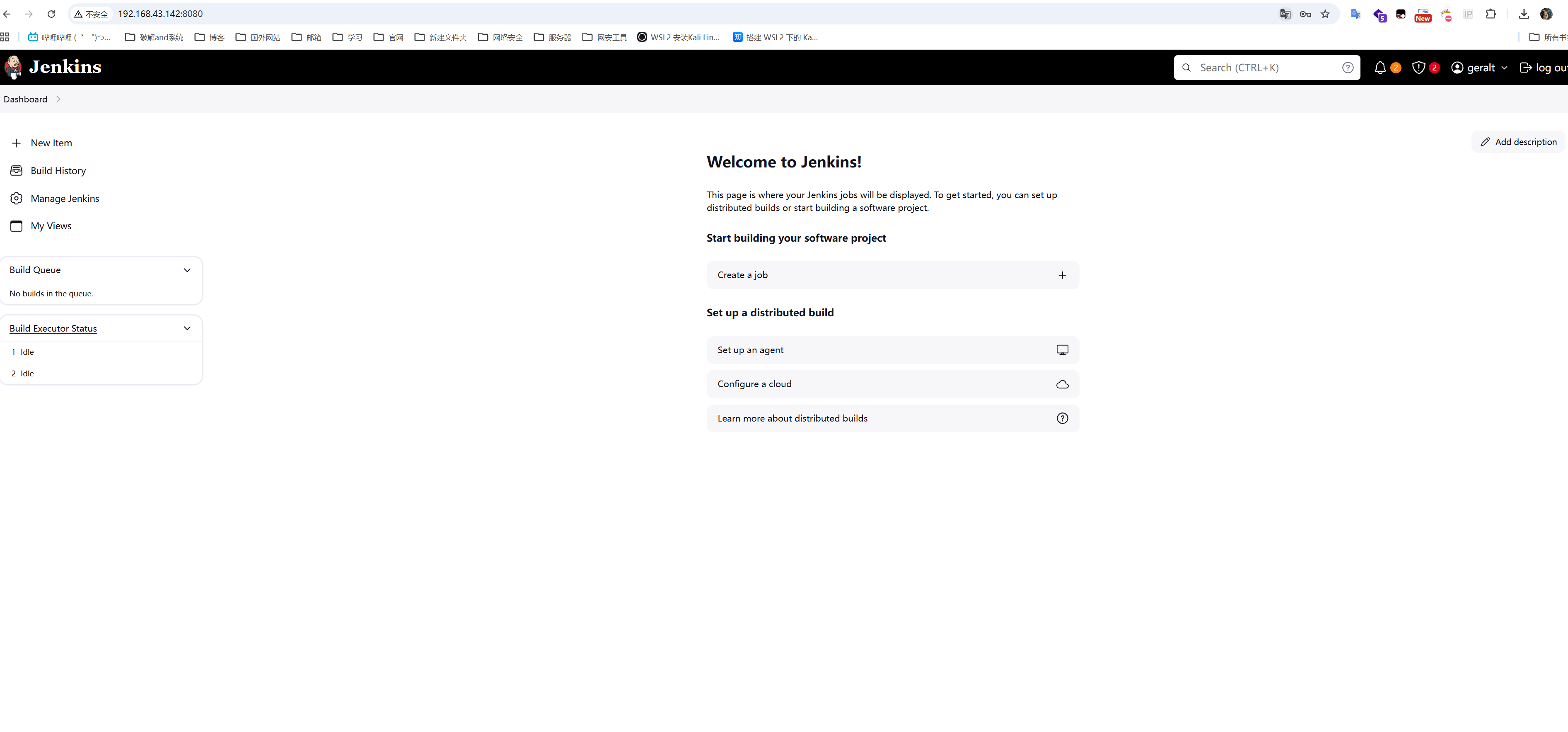Click Create a job
1568x732 pixels.
[x=892, y=275]
